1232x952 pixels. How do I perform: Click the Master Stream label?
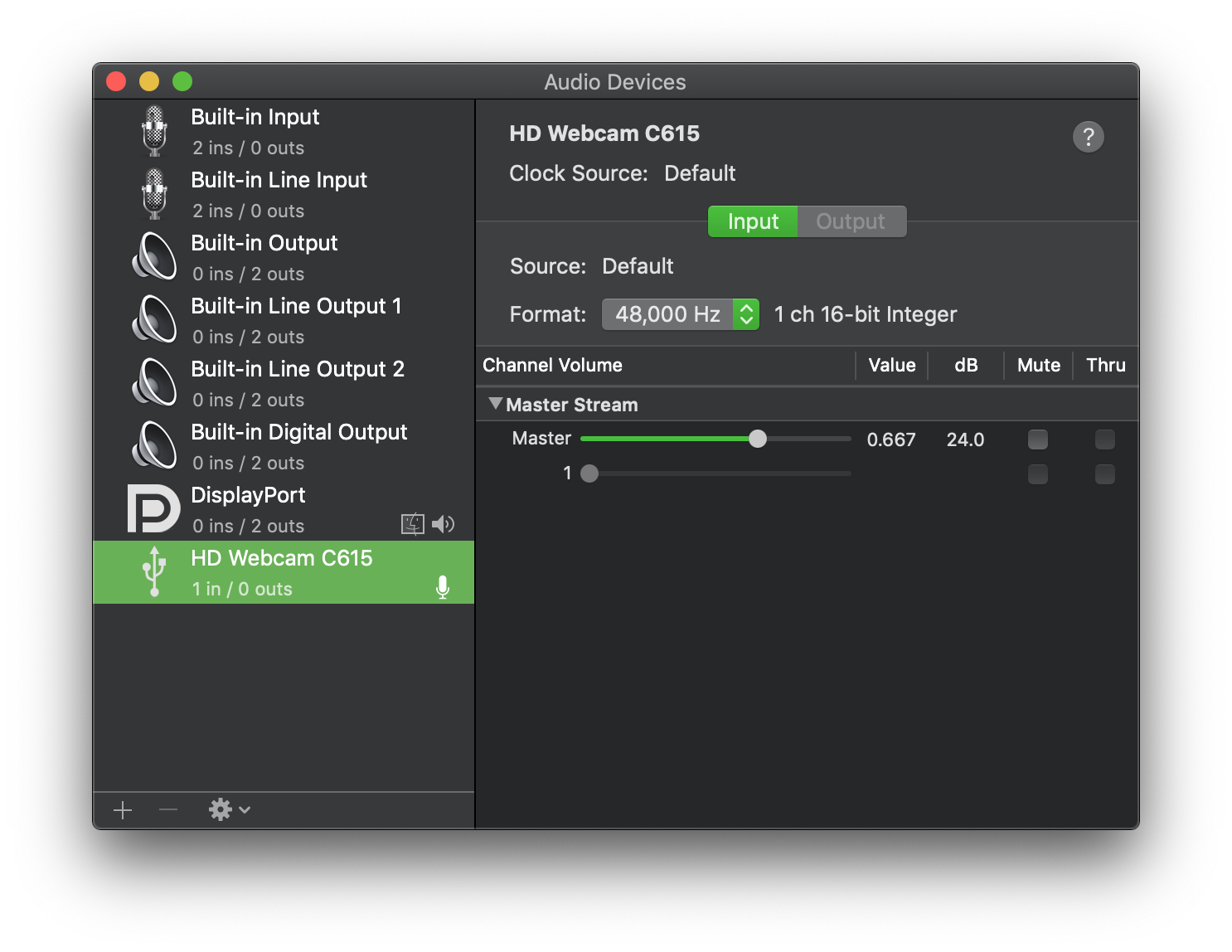coord(572,405)
